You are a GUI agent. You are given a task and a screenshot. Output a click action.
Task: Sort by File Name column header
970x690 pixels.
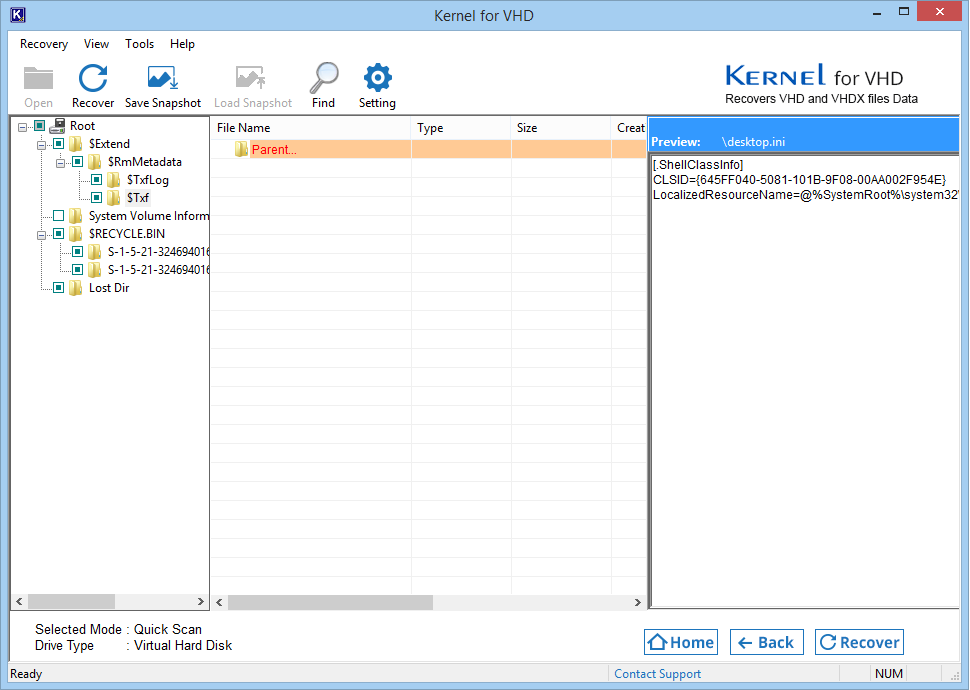(311, 128)
